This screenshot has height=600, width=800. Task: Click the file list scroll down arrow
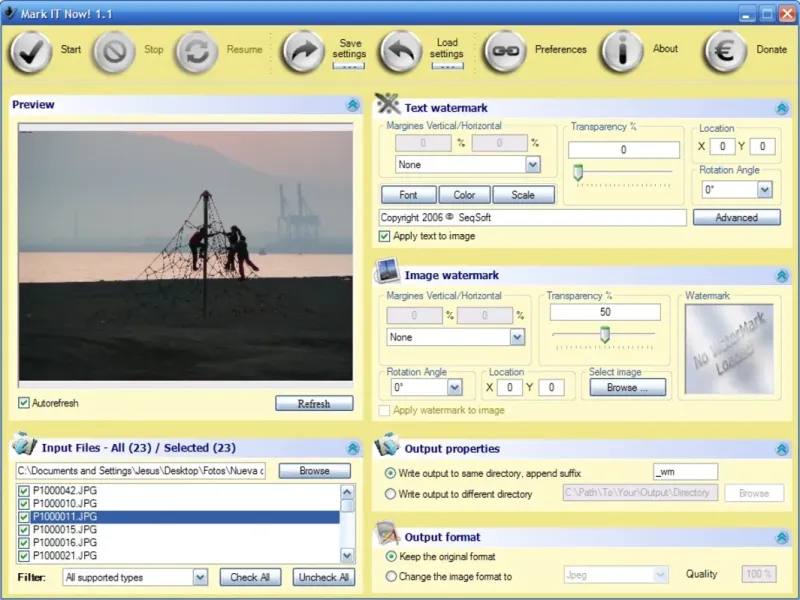[x=347, y=556]
